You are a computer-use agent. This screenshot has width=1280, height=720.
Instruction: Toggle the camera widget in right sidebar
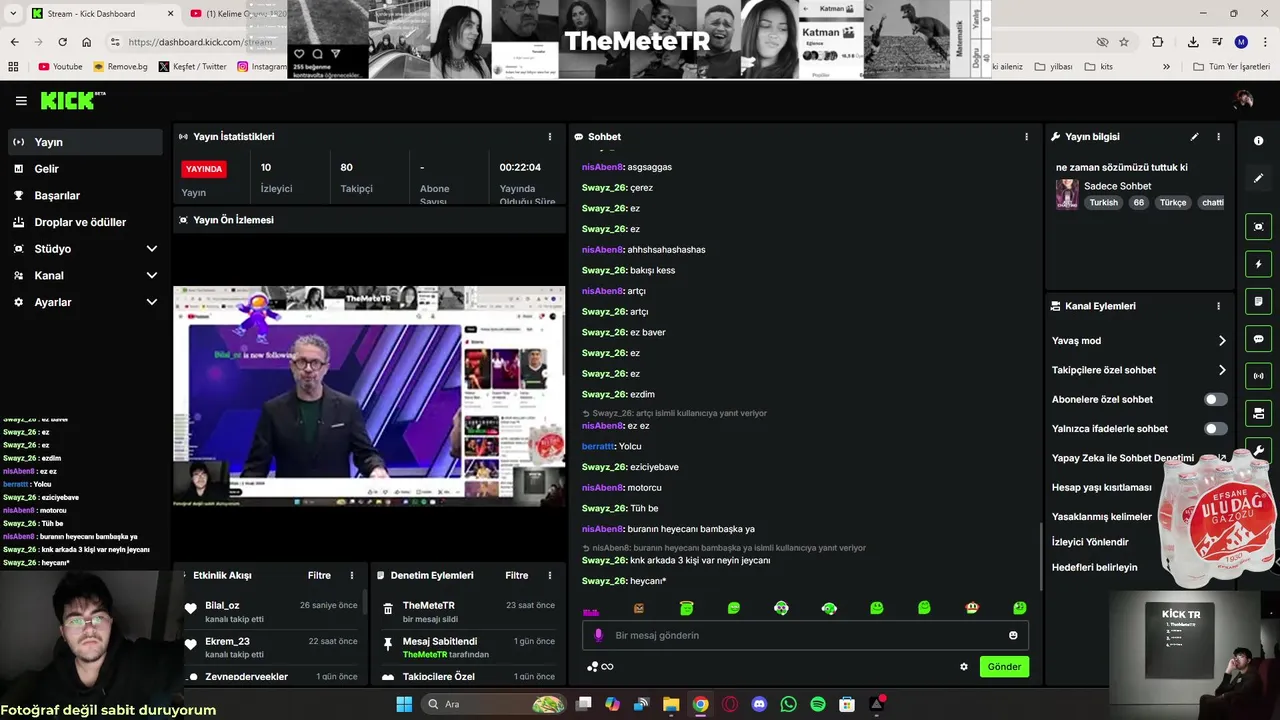pyautogui.click(x=1259, y=413)
